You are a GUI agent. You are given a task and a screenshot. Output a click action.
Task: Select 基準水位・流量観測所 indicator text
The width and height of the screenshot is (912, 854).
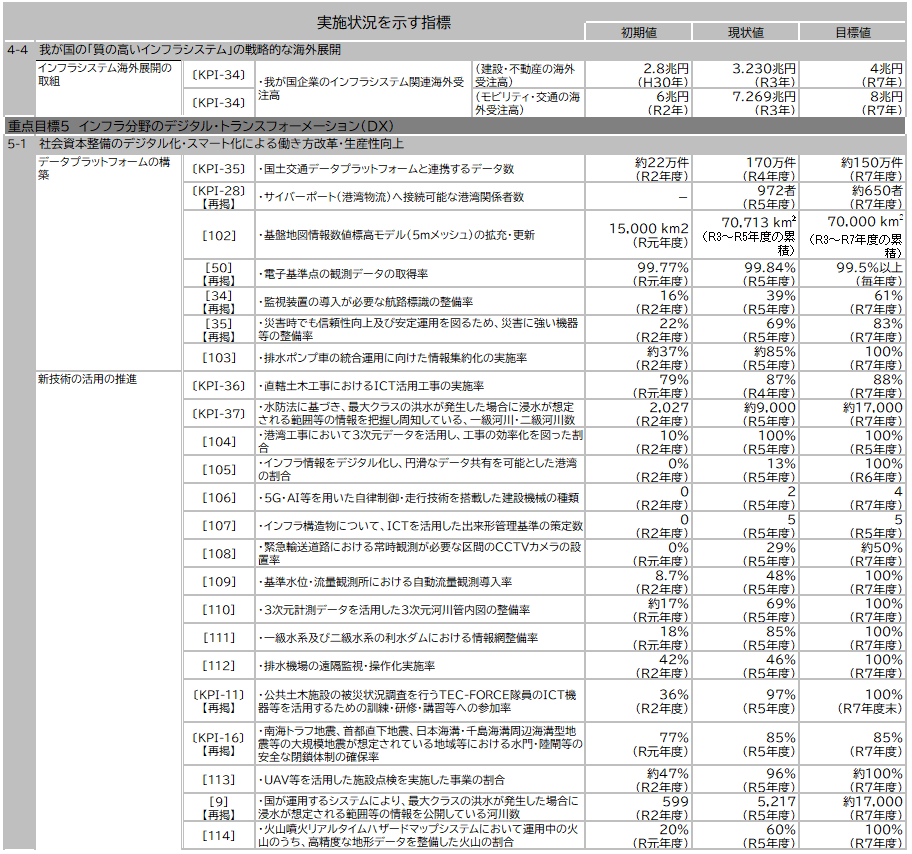click(386, 582)
